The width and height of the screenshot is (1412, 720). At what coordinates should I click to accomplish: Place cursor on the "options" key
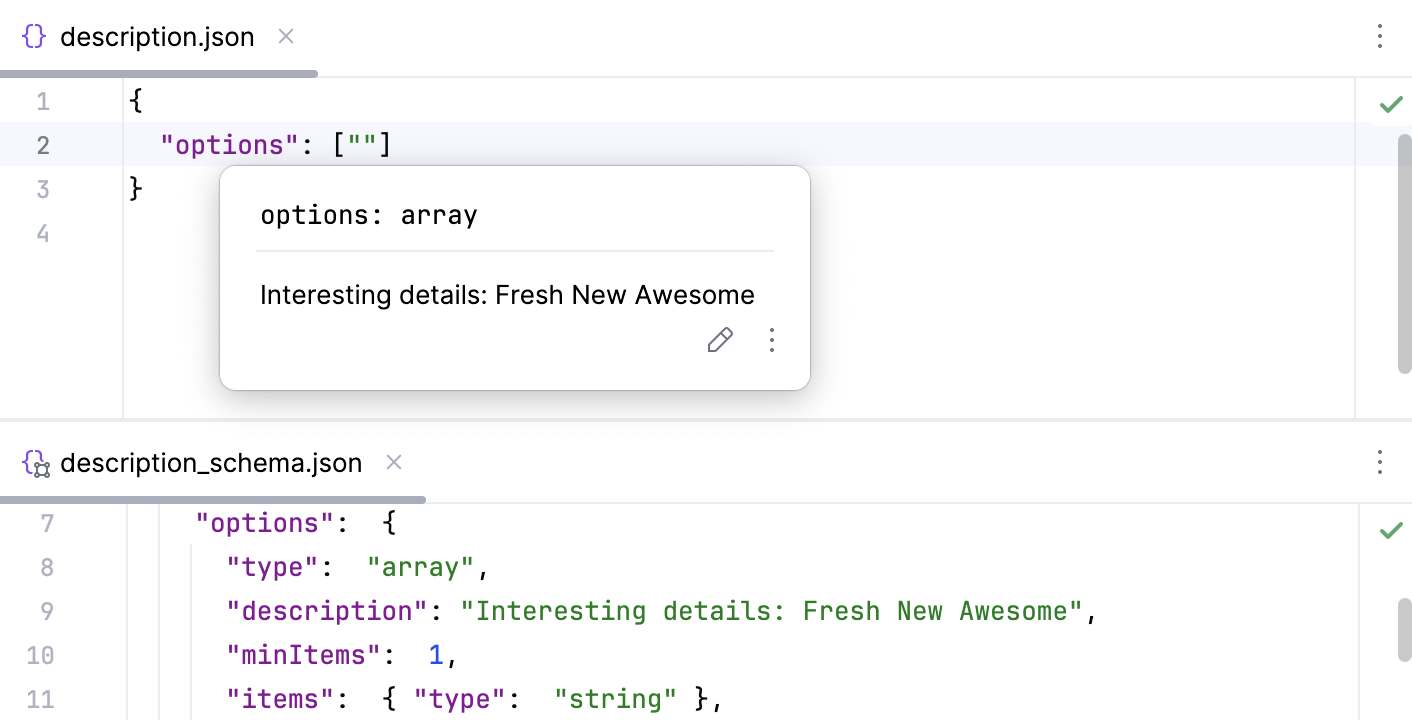click(x=226, y=144)
